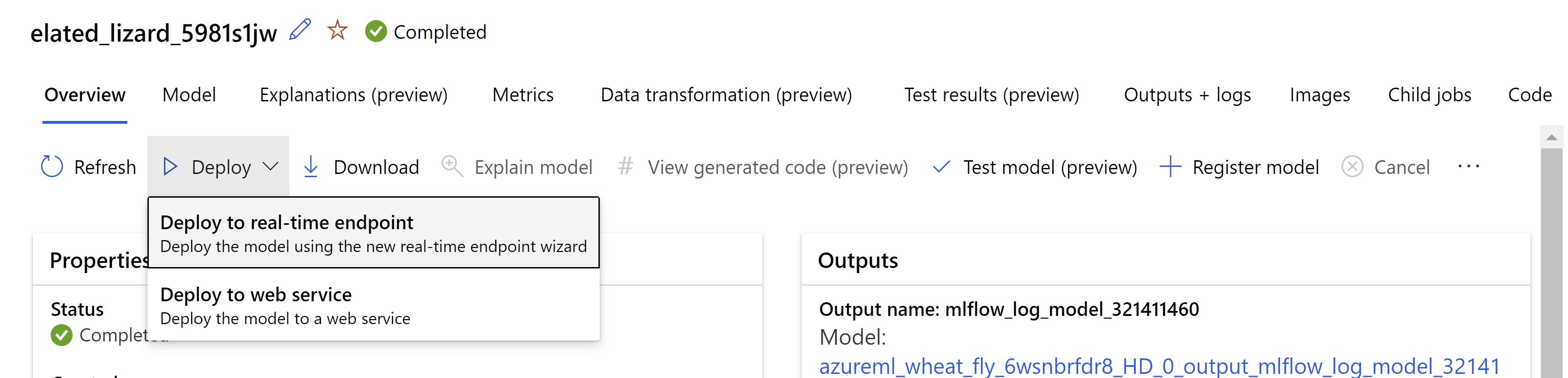The image size is (1568, 378).
Task: Open the azureml_wheat_fly model link
Action: click(x=1159, y=367)
